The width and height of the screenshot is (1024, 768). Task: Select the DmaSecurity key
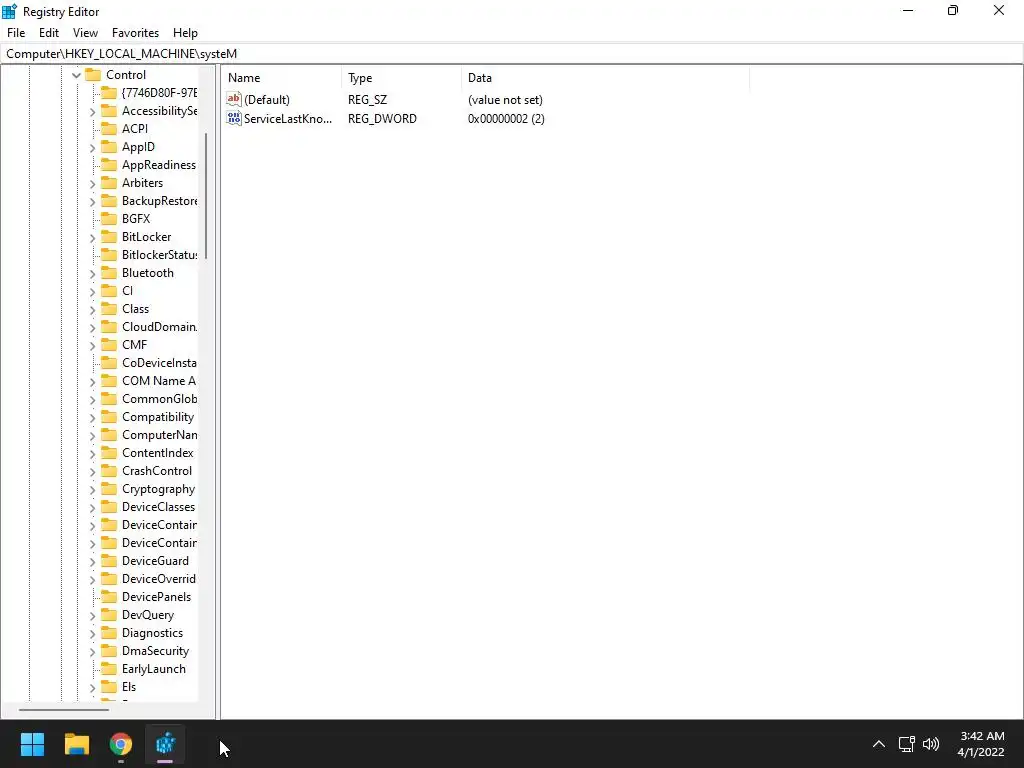pos(155,650)
